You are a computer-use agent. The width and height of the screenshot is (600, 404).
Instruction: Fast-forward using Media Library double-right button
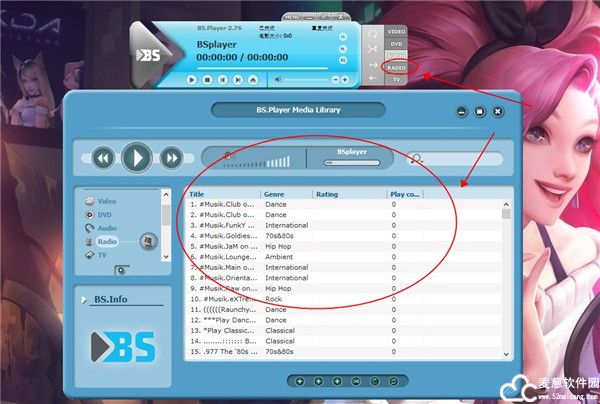click(171, 158)
